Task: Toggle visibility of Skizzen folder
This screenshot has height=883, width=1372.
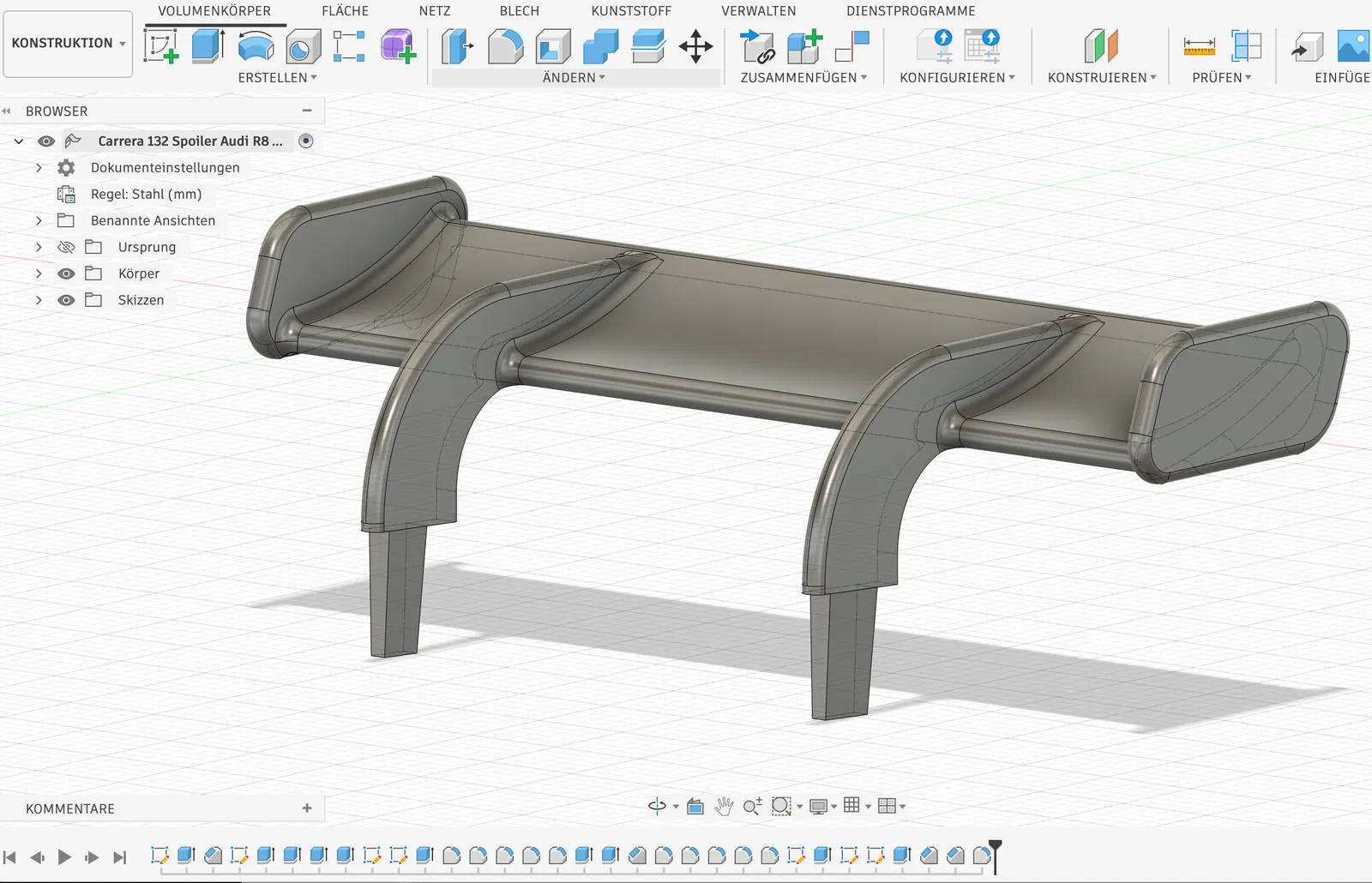Action: (66, 300)
